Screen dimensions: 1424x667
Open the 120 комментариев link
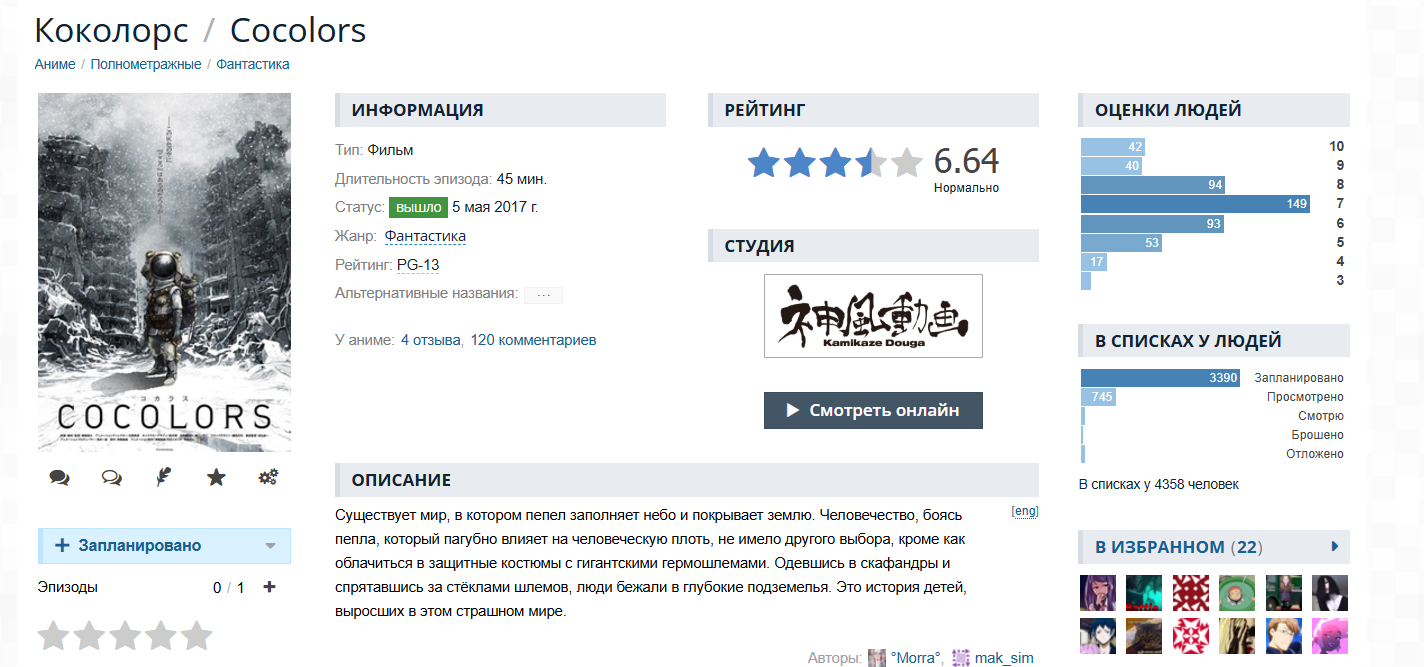click(533, 340)
